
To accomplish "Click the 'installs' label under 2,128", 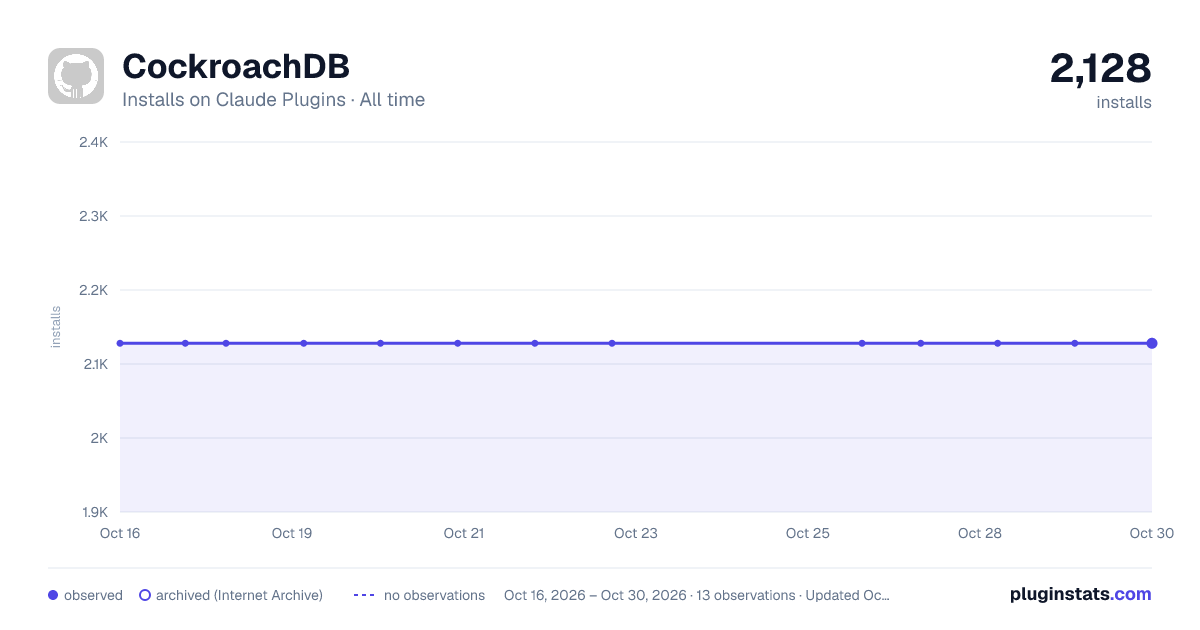I will click(1124, 102).
